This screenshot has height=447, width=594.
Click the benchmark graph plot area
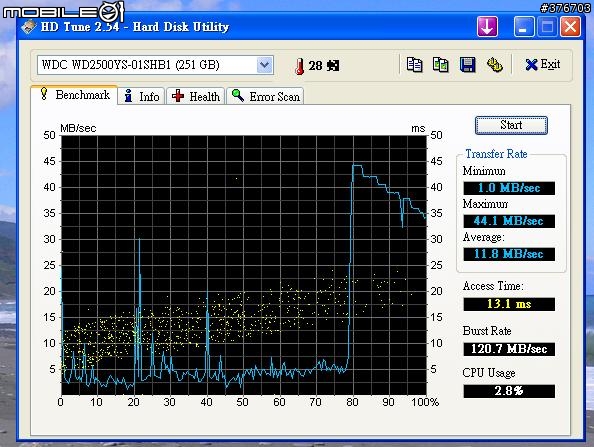pyautogui.click(x=244, y=265)
